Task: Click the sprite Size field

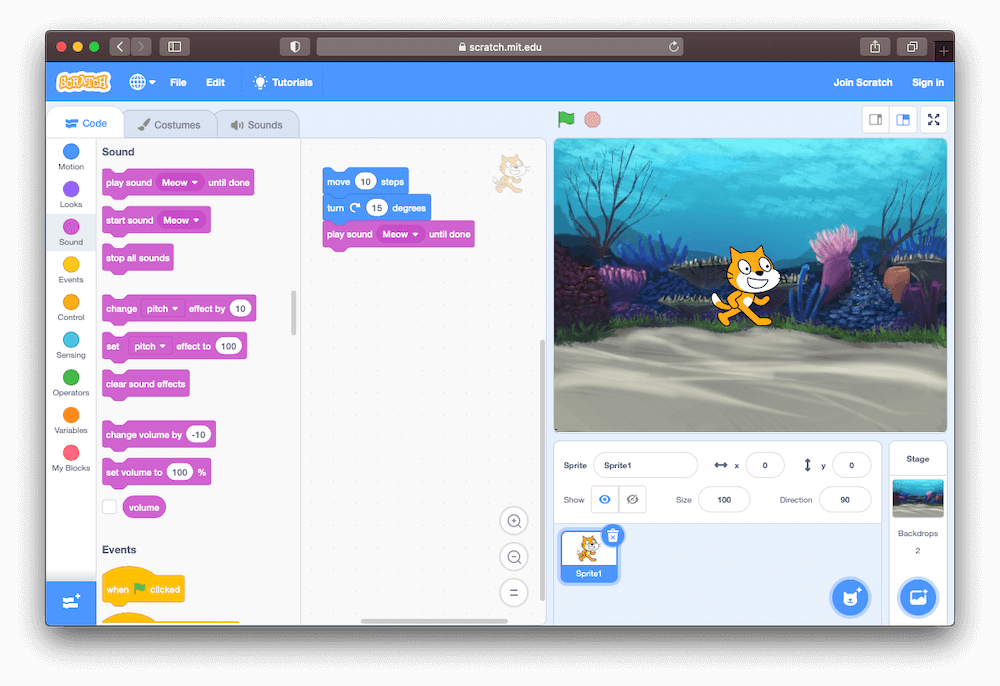Action: click(724, 500)
